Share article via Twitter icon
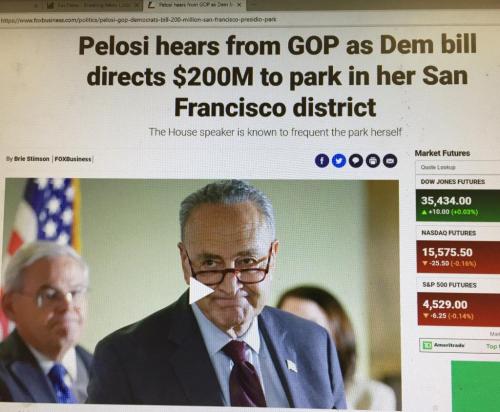 pyautogui.click(x=339, y=161)
